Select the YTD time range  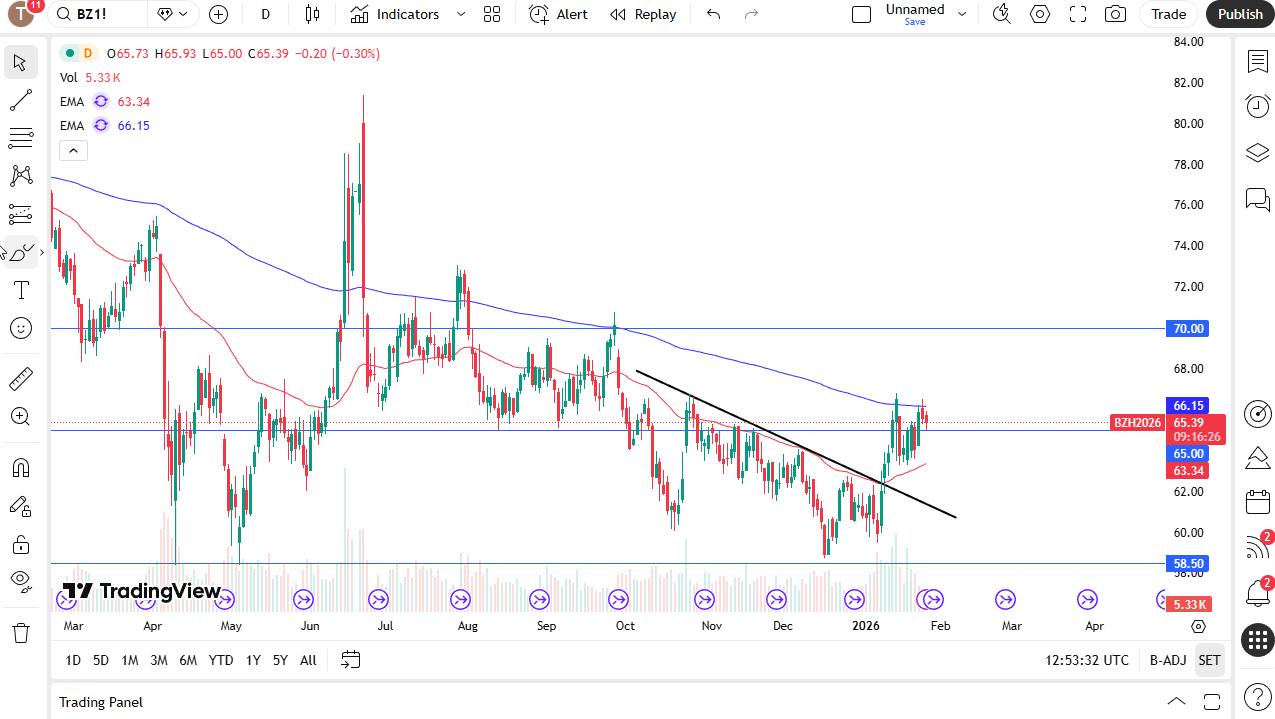coord(221,660)
